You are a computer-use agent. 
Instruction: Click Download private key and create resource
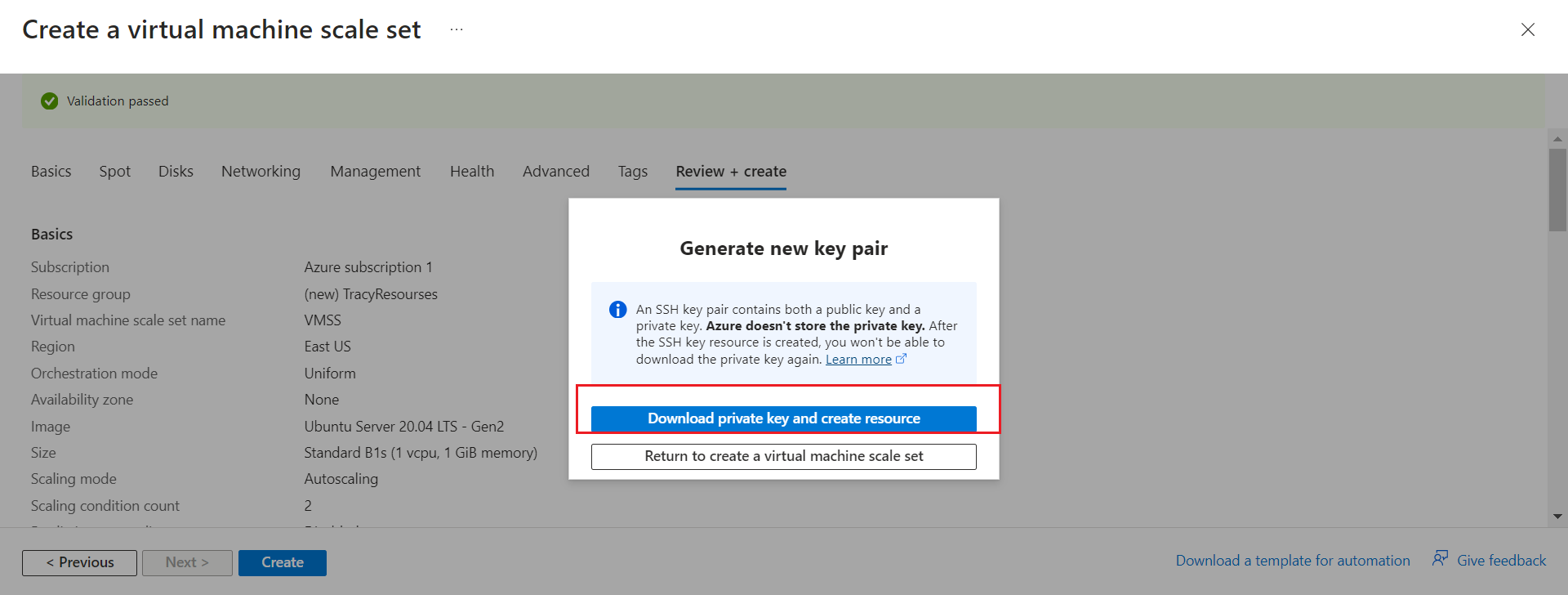tap(784, 418)
